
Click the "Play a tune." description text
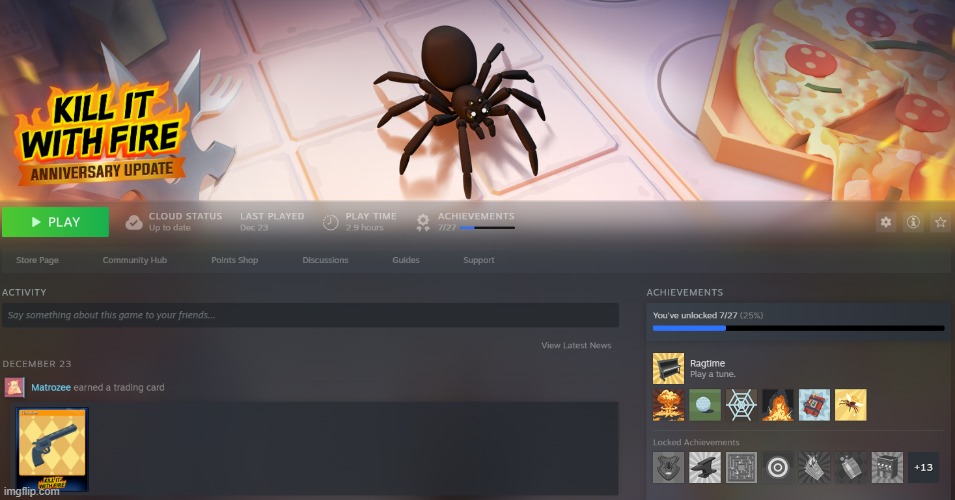click(713, 375)
